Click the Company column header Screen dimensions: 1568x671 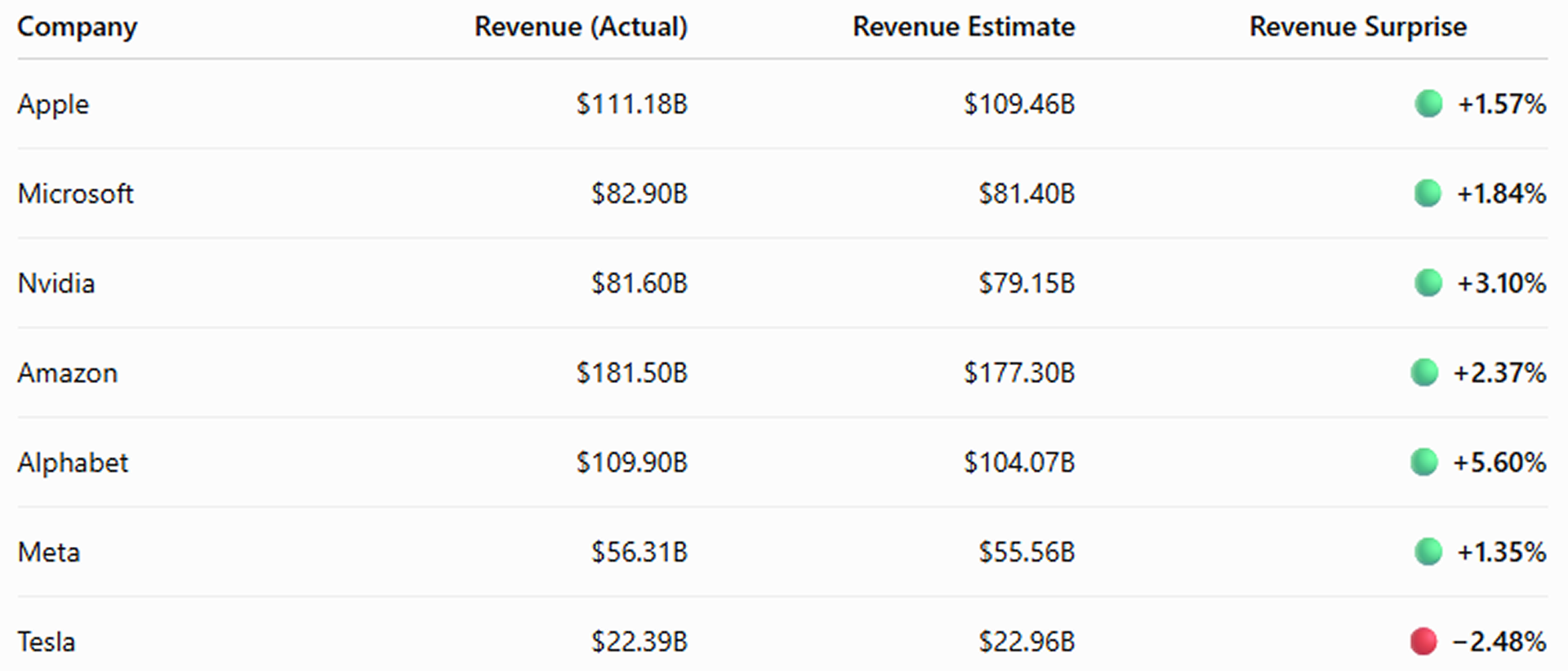point(78,28)
